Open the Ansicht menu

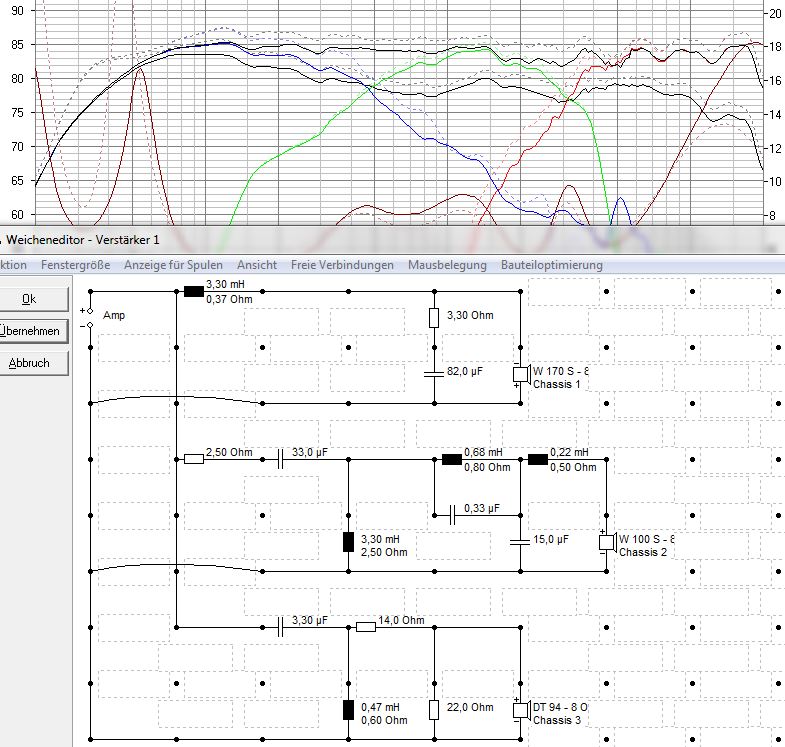[x=257, y=265]
